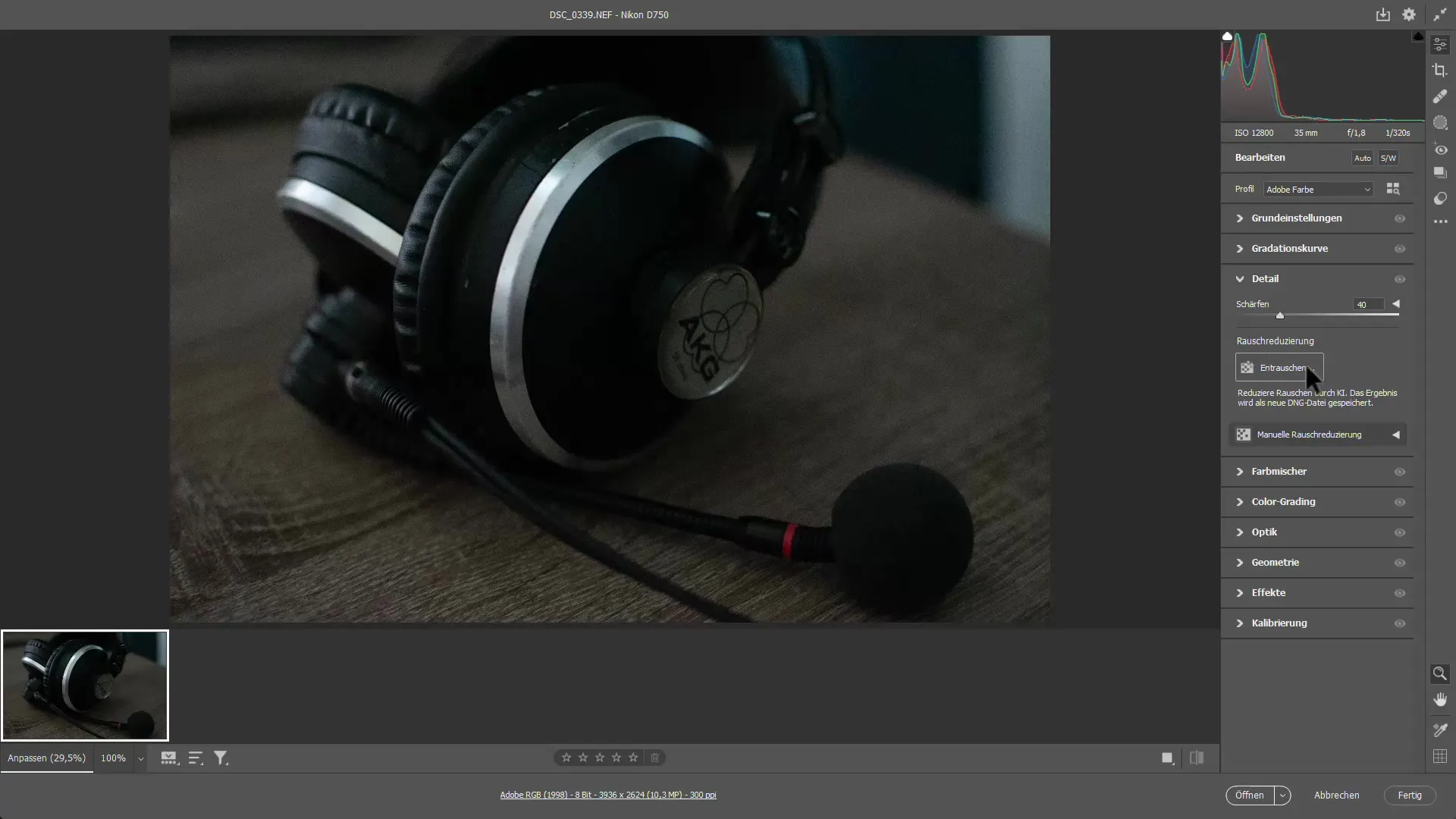Select the Red Eye removal tool
Image resolution: width=1456 pixels, height=819 pixels.
(1440, 149)
